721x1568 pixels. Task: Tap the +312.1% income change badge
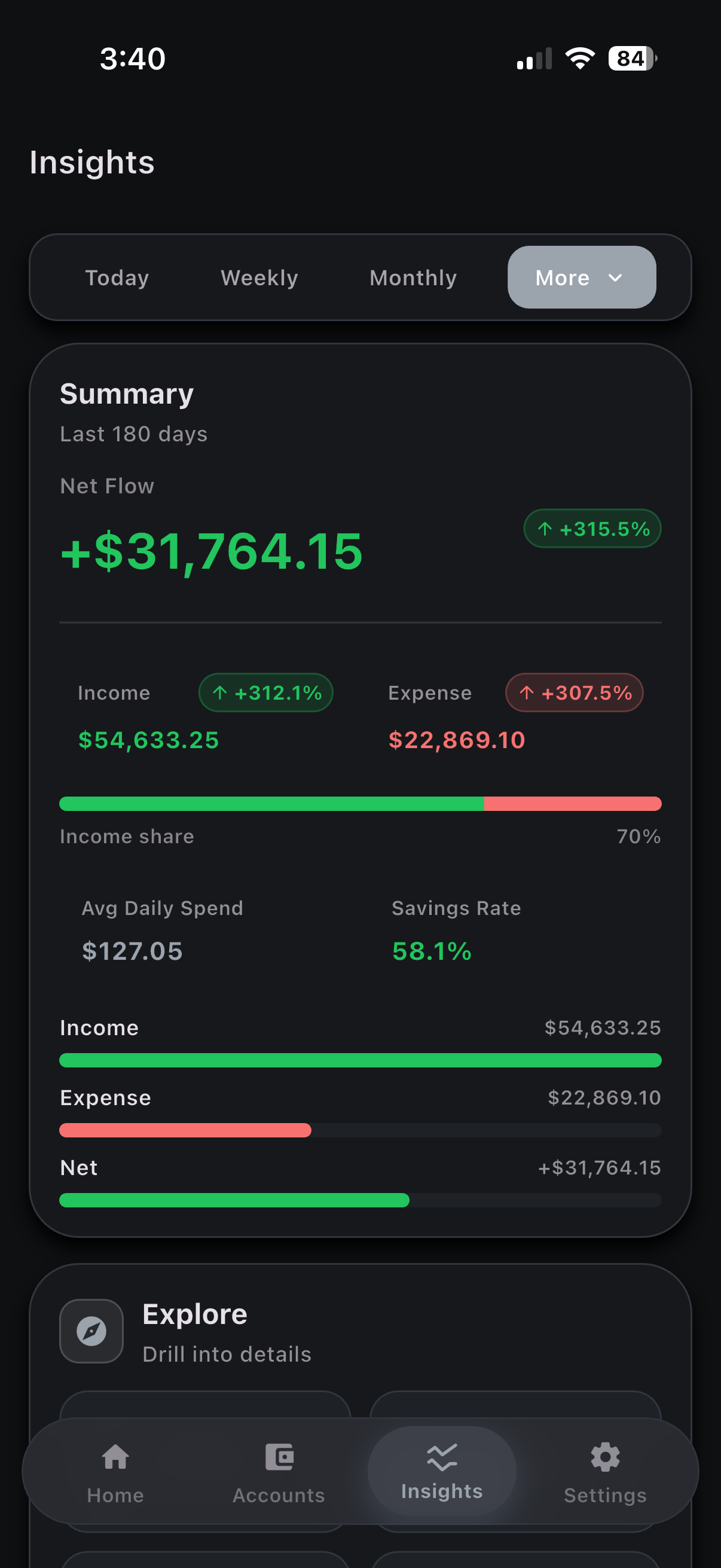(266, 693)
